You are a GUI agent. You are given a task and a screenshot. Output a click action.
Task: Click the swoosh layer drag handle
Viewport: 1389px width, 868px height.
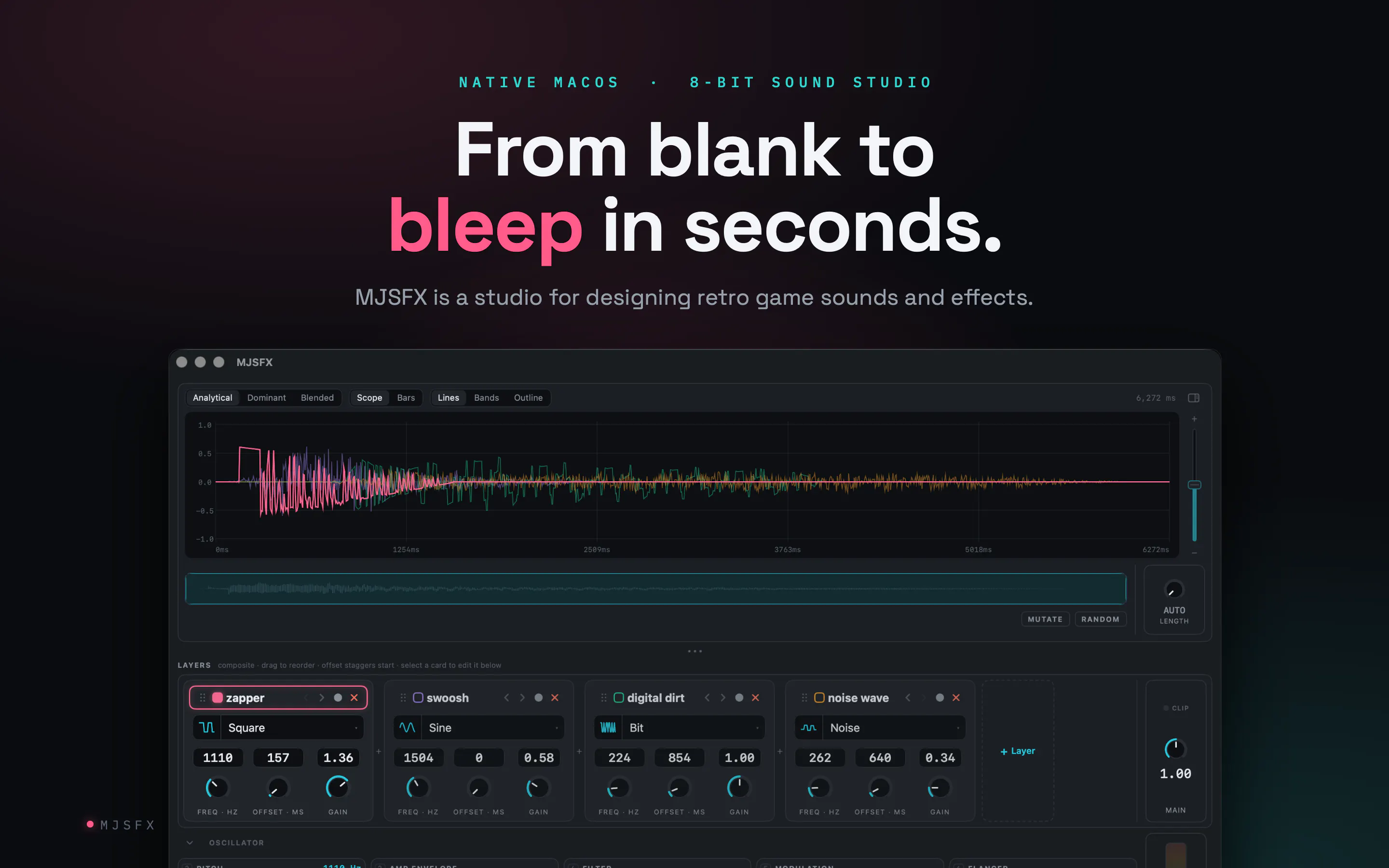coord(403,697)
